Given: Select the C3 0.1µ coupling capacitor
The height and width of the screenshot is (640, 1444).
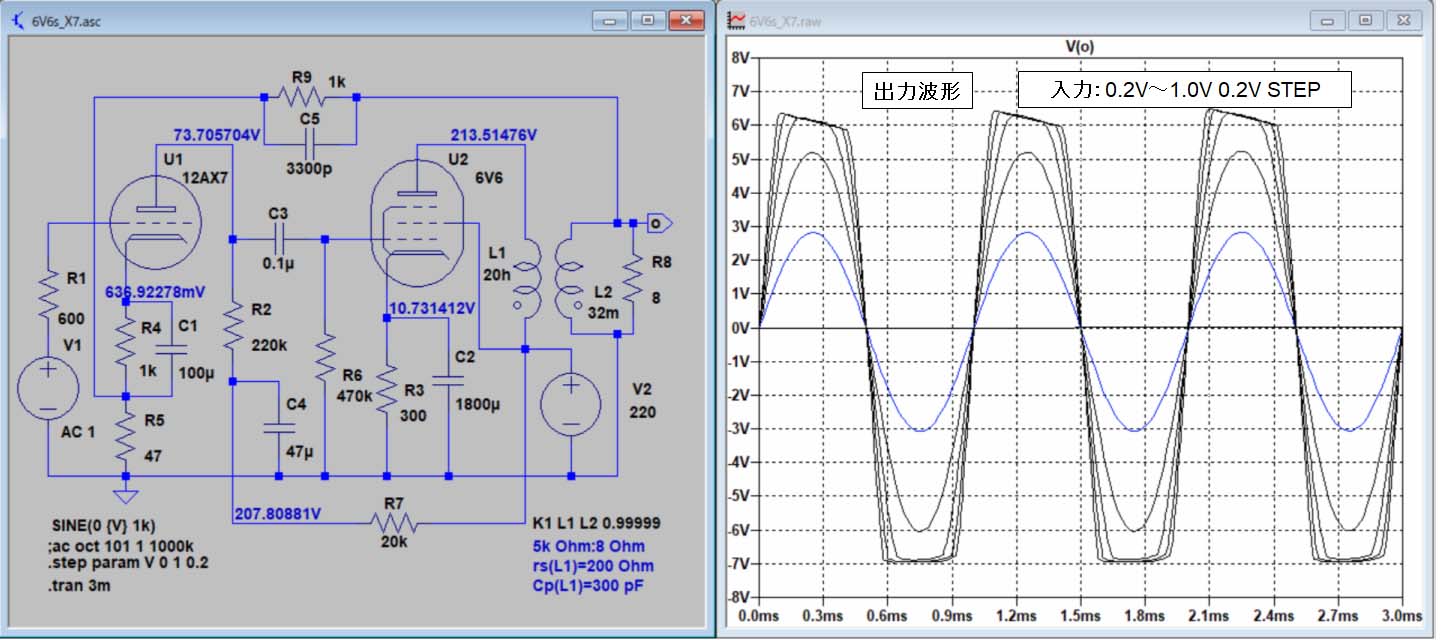Looking at the screenshot, I should pyautogui.click(x=278, y=238).
